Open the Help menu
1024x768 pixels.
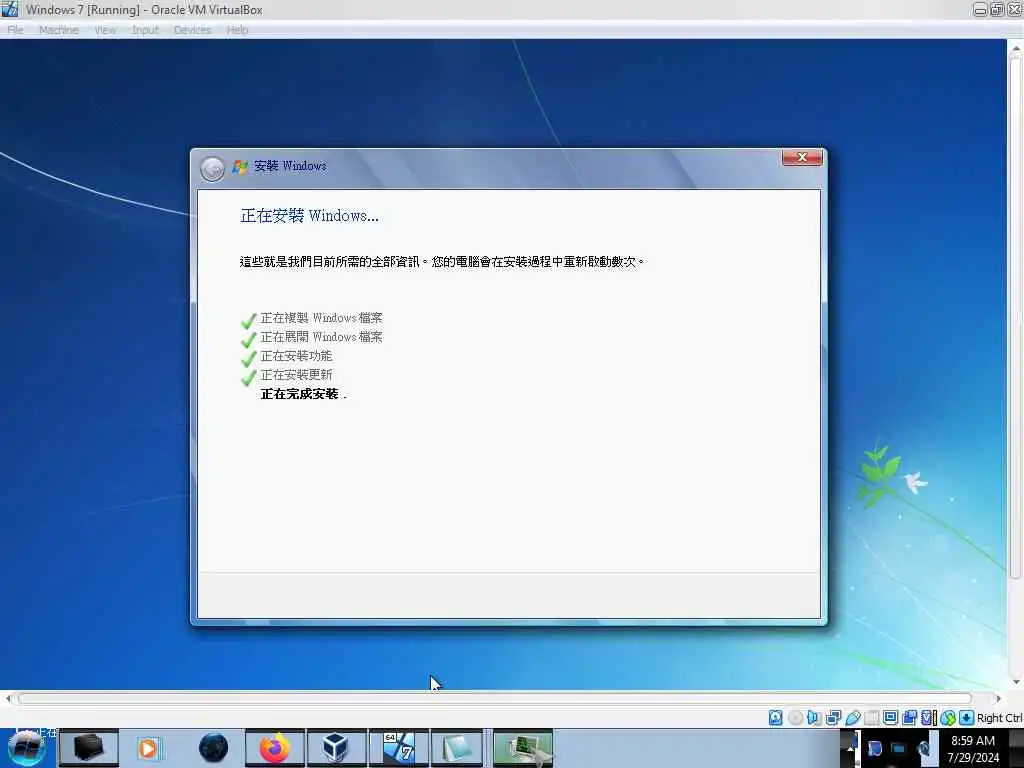point(237,30)
